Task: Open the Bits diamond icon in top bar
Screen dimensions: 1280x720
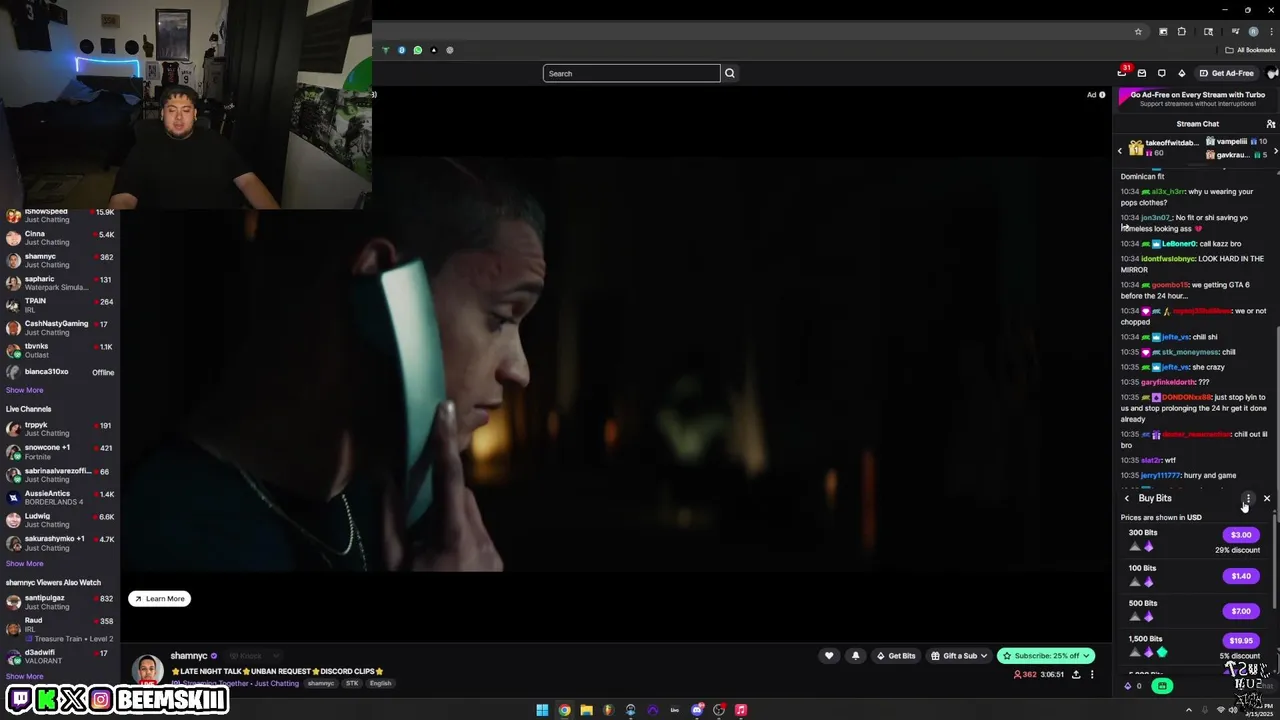Action: click(x=1181, y=73)
